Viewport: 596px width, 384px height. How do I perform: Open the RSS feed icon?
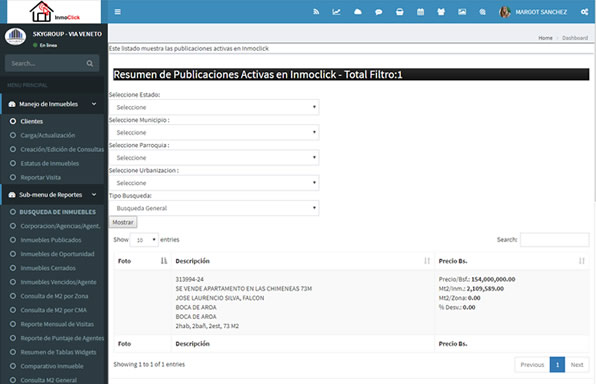coord(316,12)
